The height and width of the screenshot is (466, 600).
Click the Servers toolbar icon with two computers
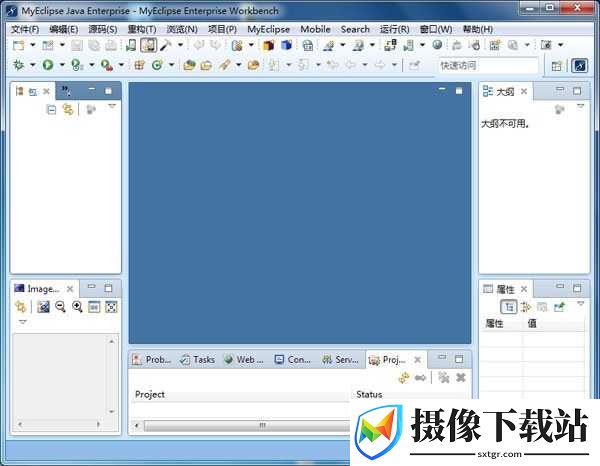(x=390, y=45)
